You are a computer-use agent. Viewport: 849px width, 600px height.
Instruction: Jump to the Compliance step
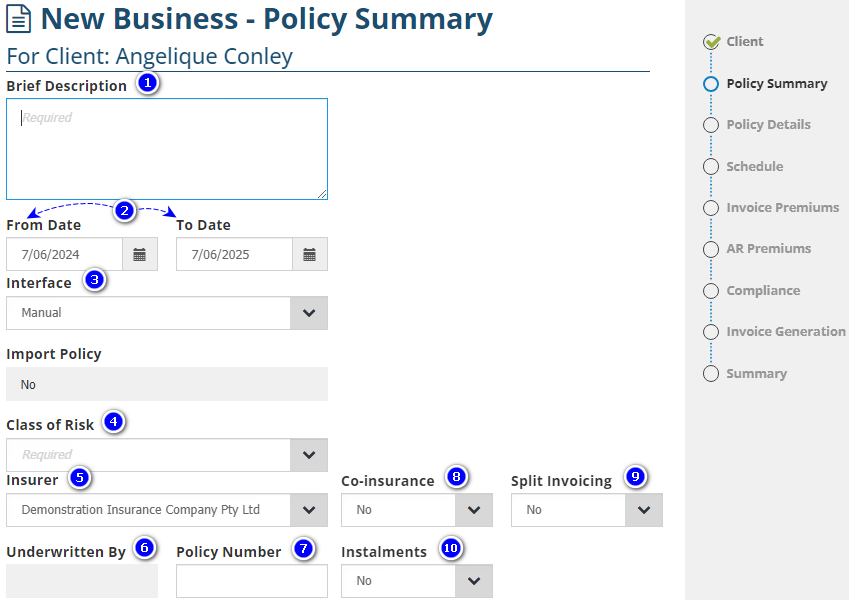763,291
